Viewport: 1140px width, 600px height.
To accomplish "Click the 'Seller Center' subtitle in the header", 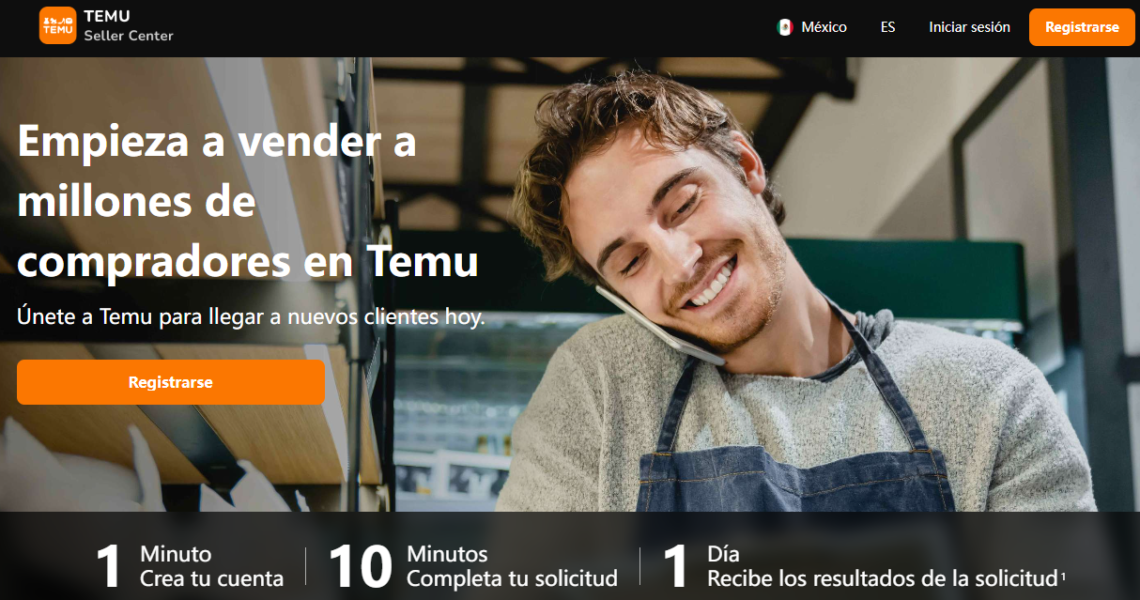I will coord(129,36).
